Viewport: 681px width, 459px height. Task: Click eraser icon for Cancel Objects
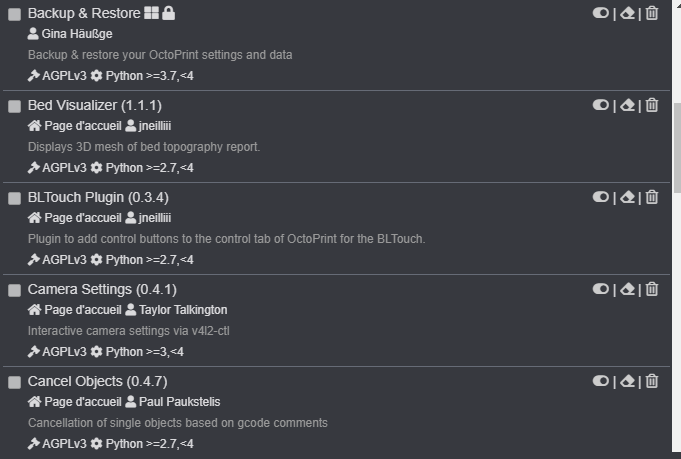coord(627,381)
